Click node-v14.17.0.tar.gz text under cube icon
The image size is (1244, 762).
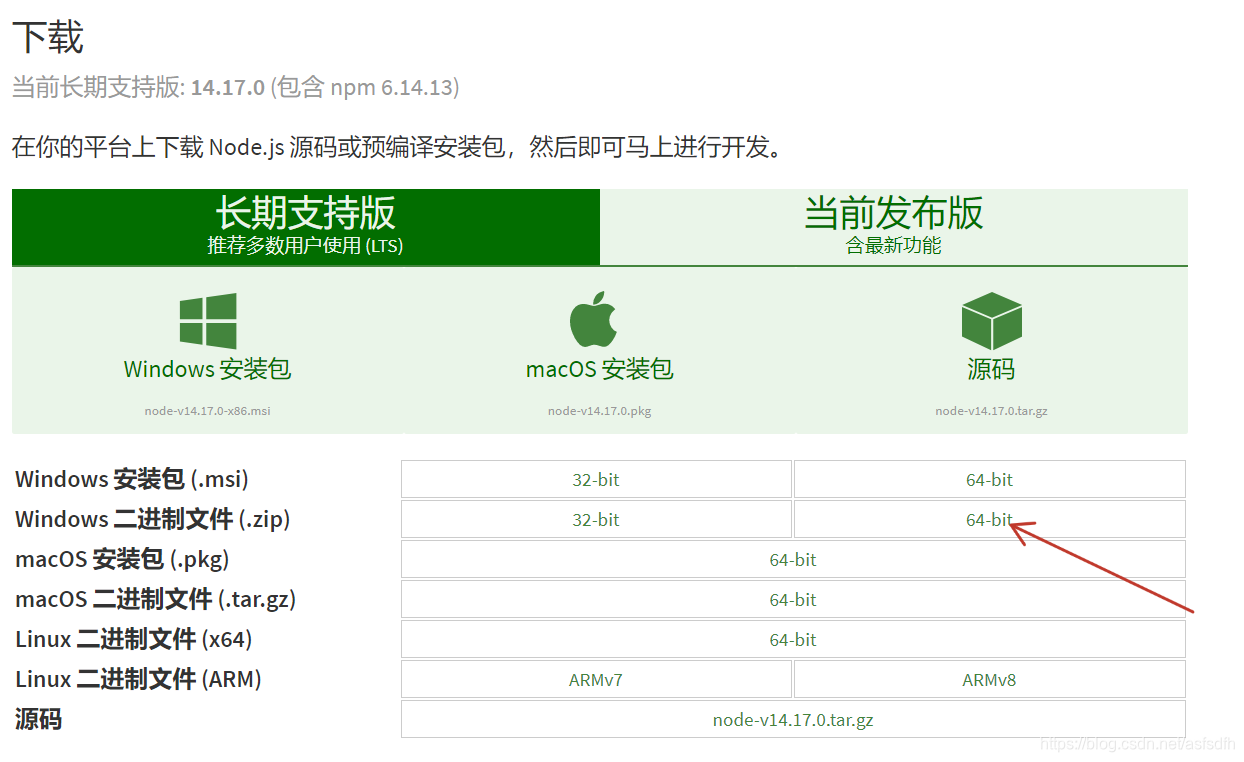[x=991, y=411]
